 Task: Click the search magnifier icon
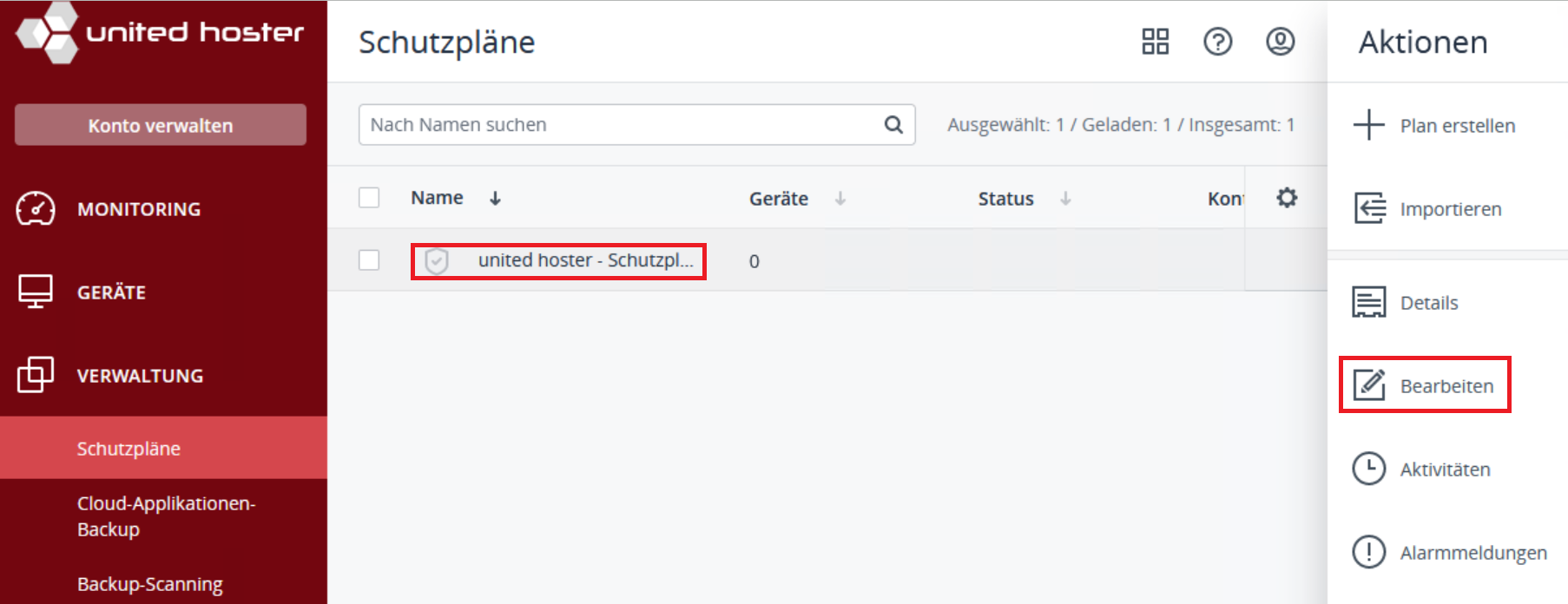(x=893, y=125)
